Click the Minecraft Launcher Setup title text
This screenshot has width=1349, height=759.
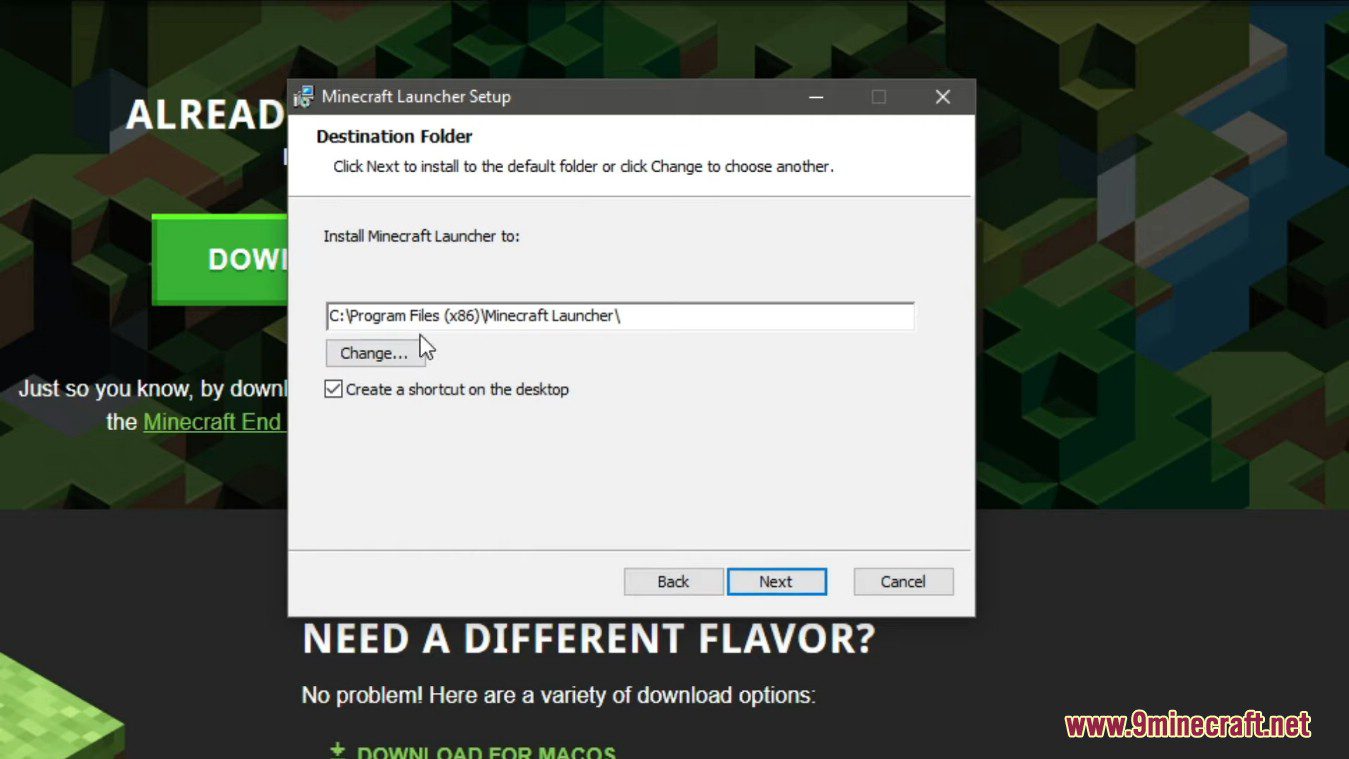tap(416, 97)
